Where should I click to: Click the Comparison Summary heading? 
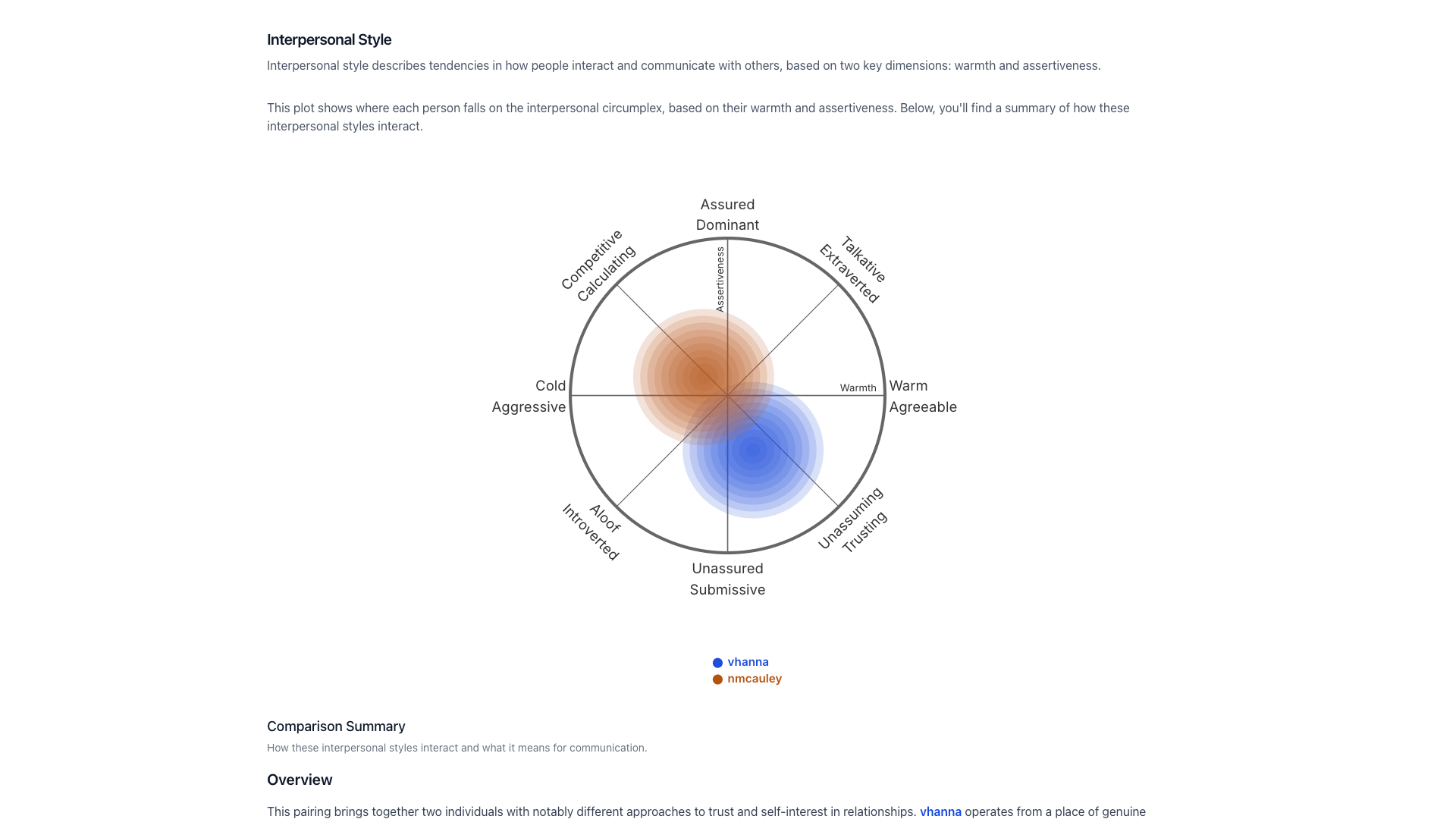tap(336, 726)
